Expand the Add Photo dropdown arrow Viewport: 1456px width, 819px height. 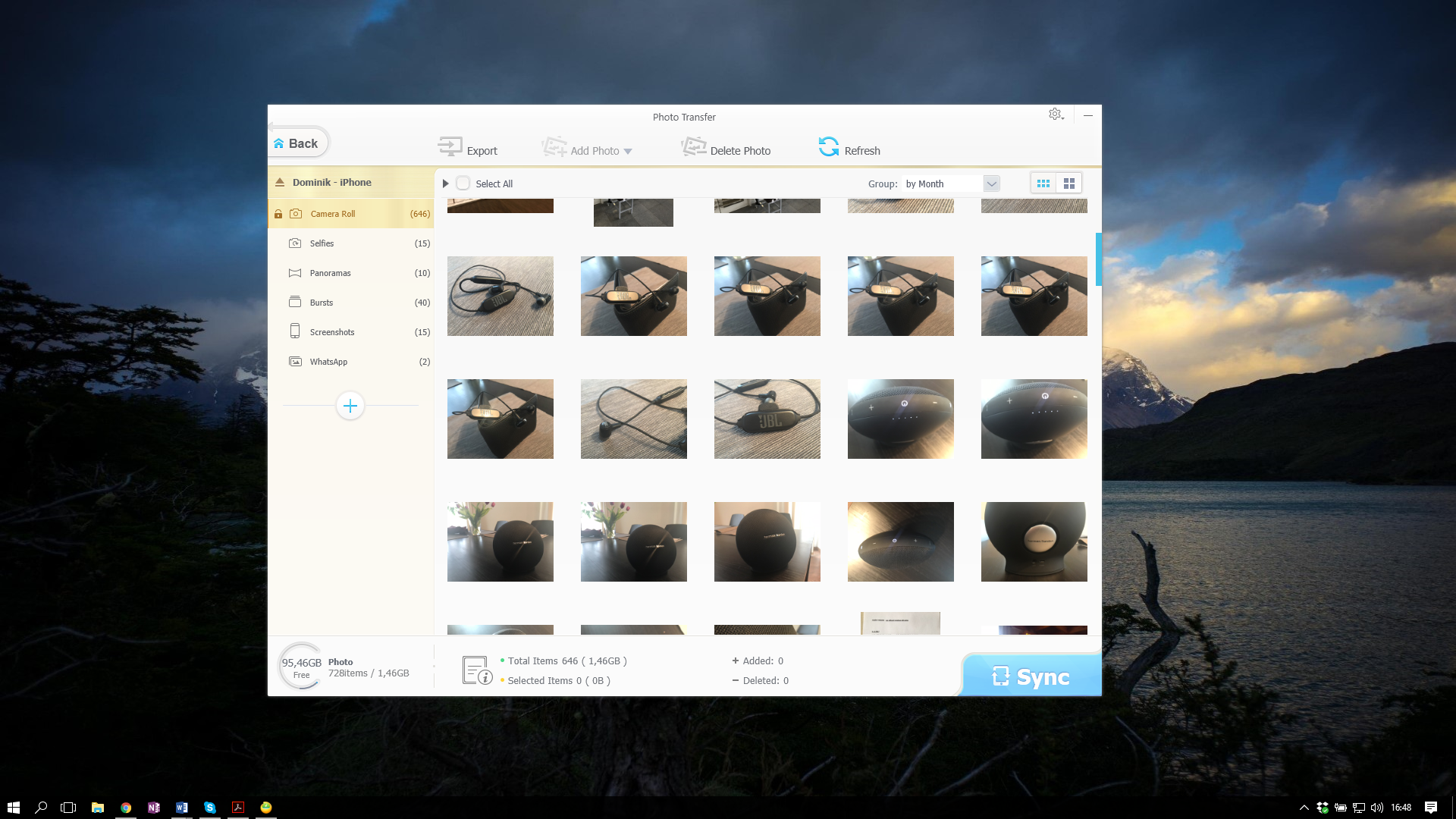(628, 152)
